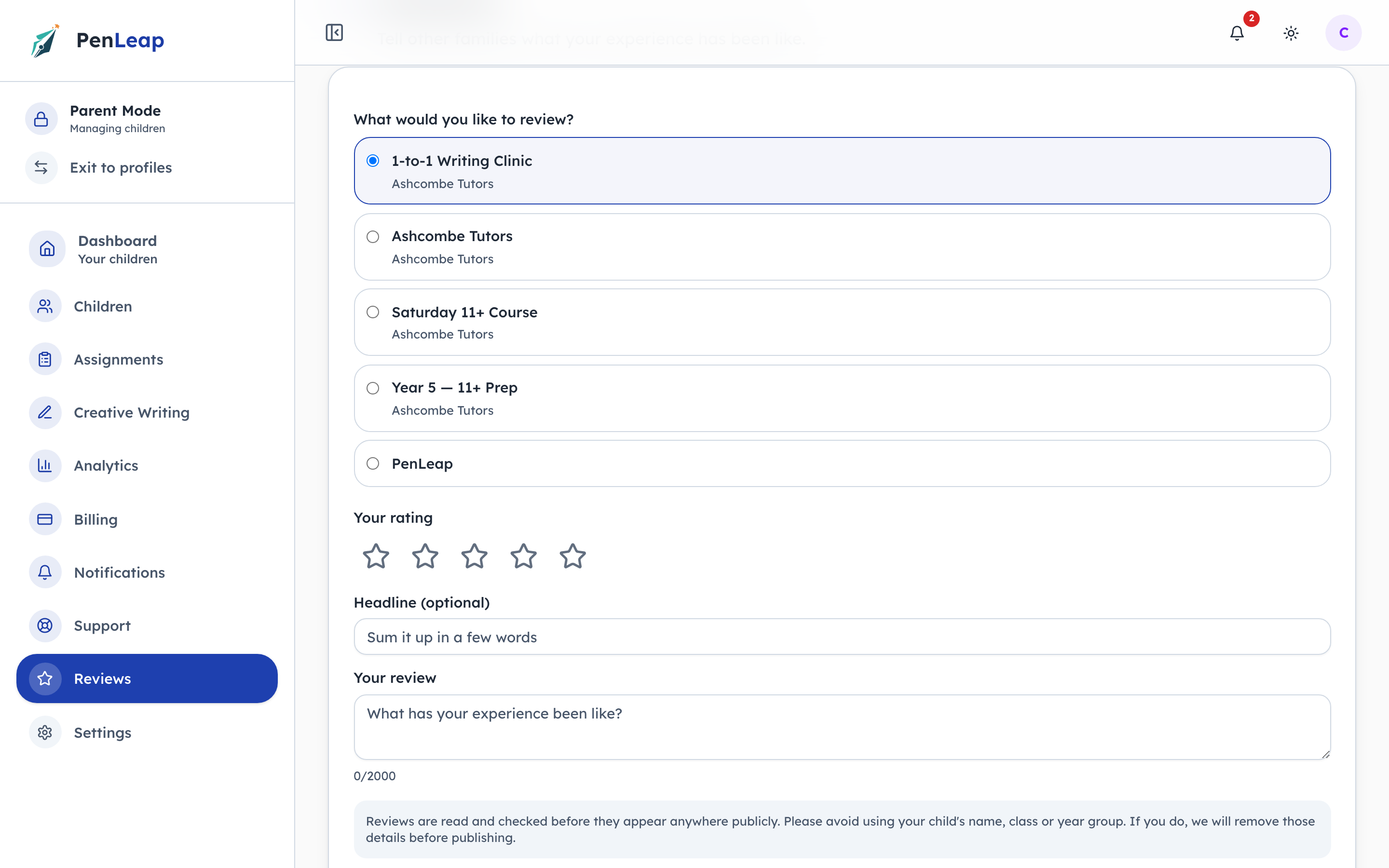Click the PenLeap brand name
The height and width of the screenshot is (868, 1389).
click(x=120, y=40)
